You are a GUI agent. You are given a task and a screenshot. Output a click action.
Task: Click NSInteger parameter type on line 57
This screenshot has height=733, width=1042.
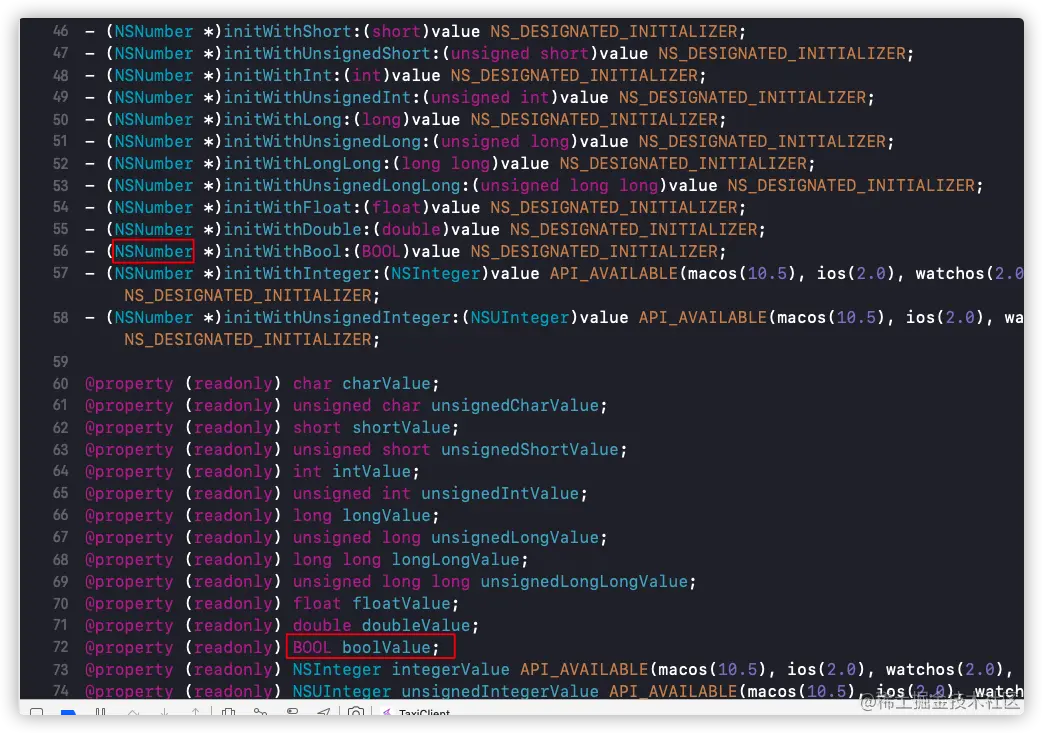point(435,273)
